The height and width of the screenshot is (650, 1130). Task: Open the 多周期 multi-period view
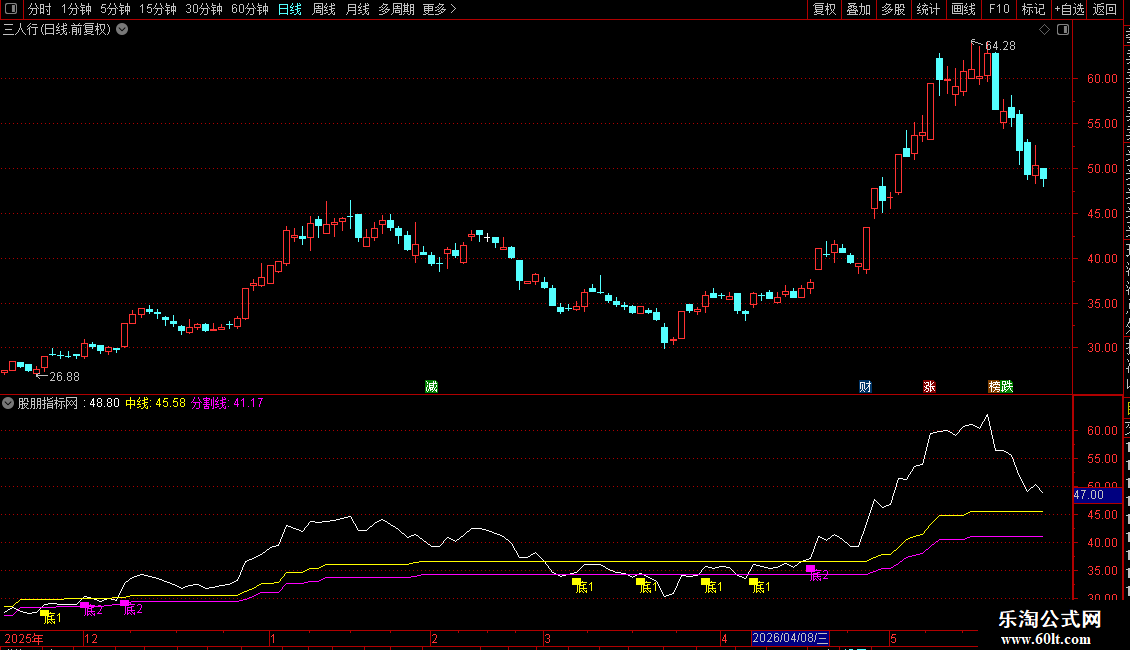coord(396,9)
